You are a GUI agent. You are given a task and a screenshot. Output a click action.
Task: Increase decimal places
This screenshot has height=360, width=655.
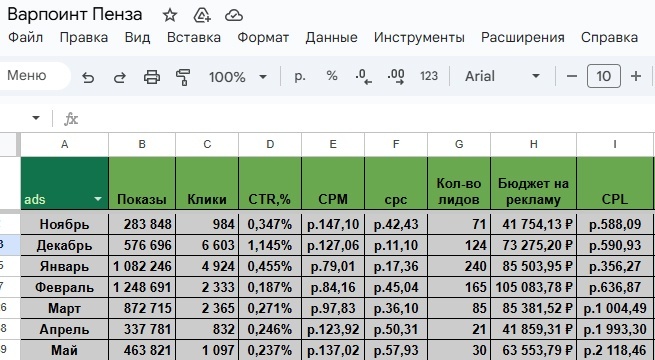(396, 77)
